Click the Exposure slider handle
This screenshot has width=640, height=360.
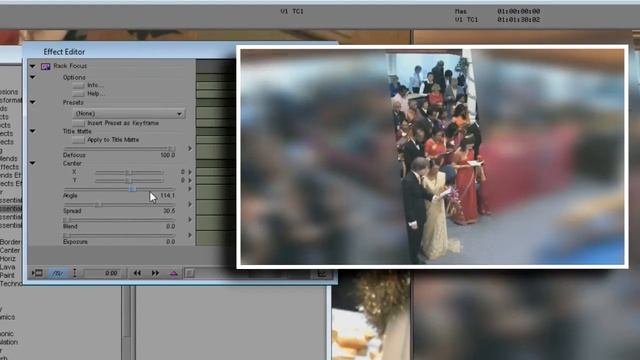click(x=67, y=236)
